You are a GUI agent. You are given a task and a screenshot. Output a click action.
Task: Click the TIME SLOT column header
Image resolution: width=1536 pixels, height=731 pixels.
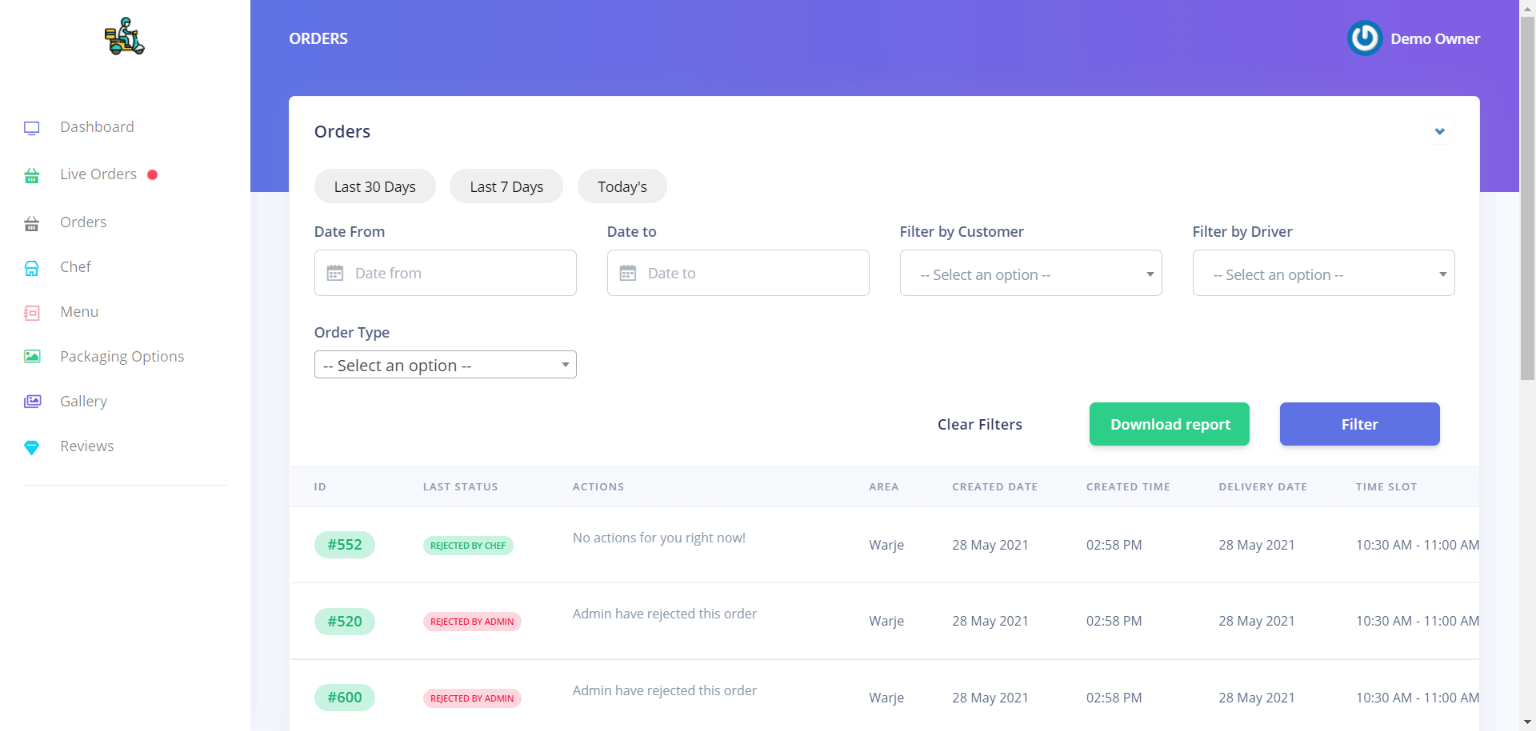coord(1386,487)
